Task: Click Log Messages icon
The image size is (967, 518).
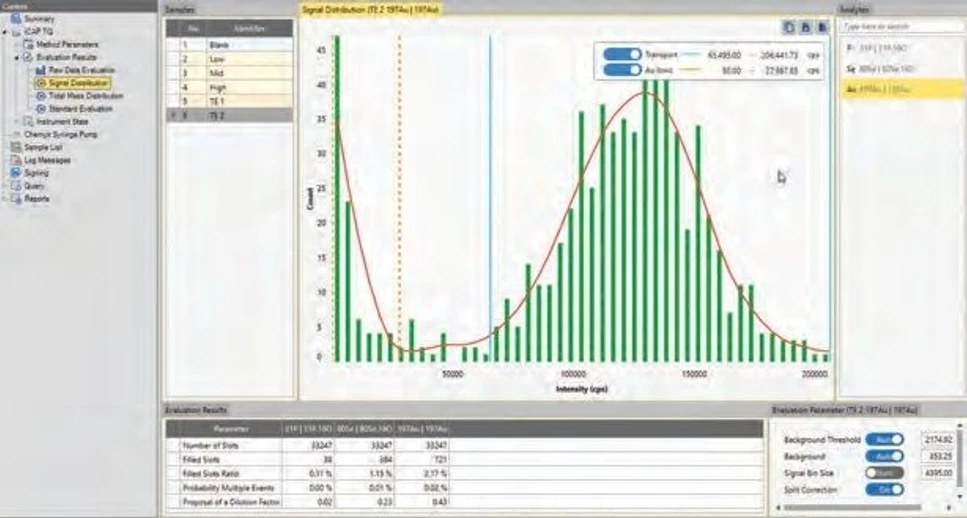Action: point(16,160)
